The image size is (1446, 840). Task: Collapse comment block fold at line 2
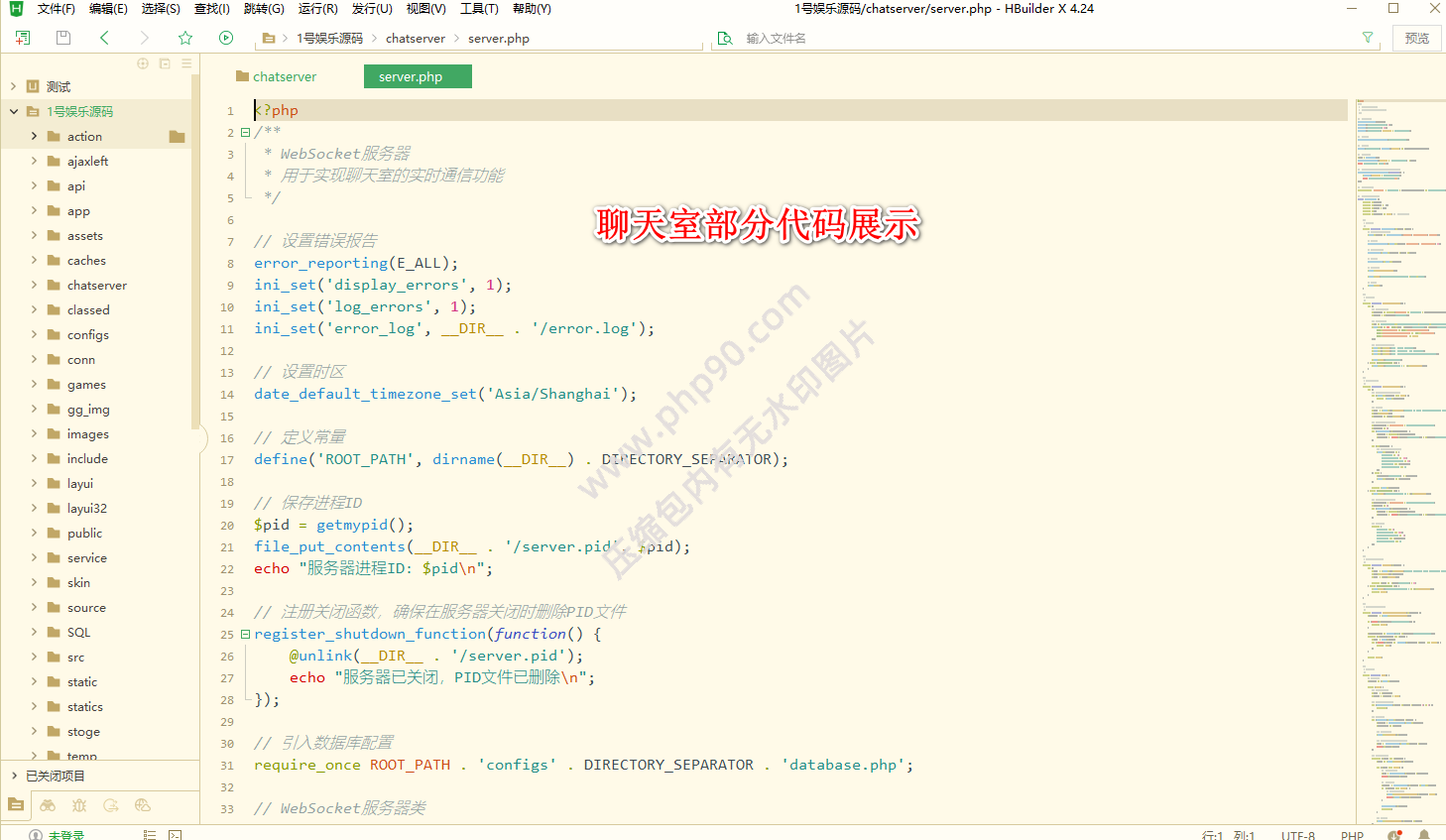point(245,132)
